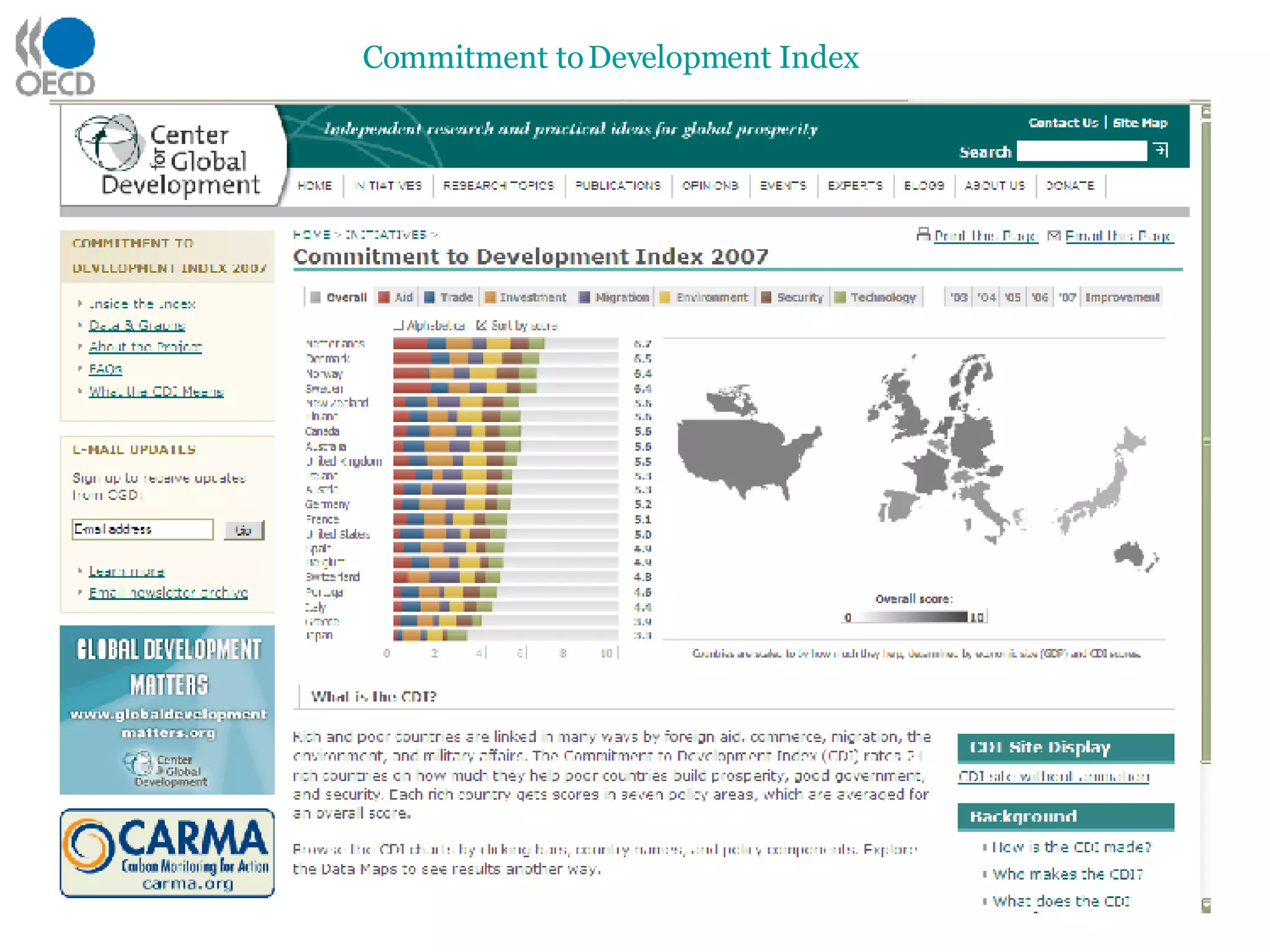Open Inside the Index sidebar link

click(142, 304)
